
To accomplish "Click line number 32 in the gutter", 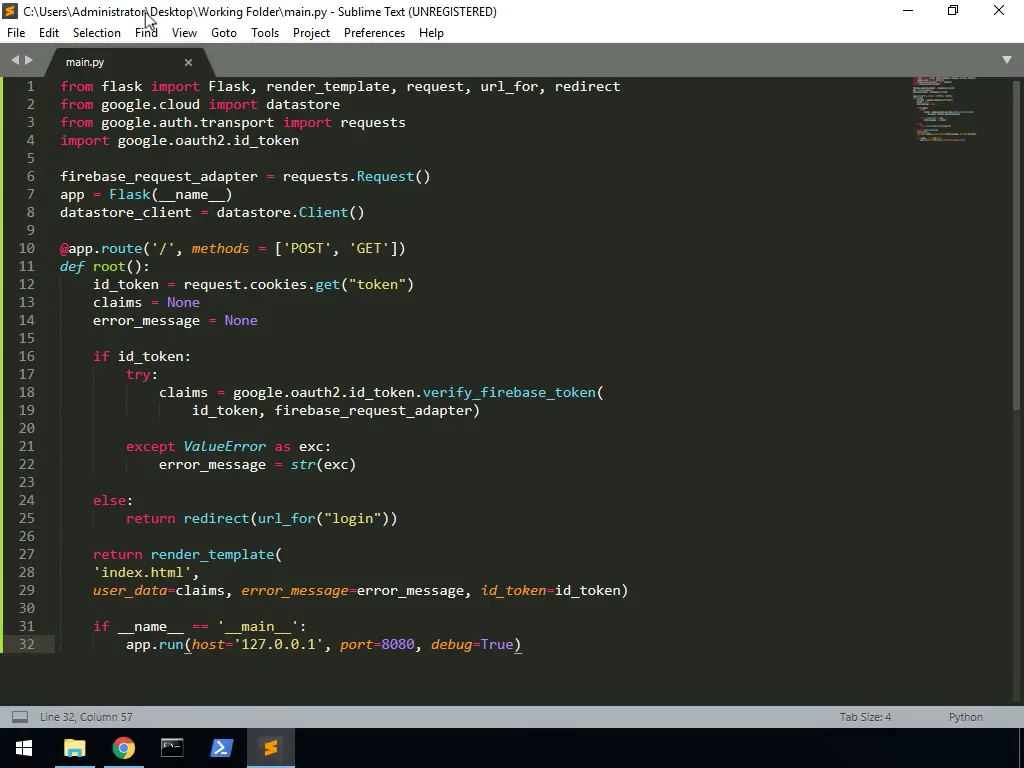I will click(x=27, y=644).
